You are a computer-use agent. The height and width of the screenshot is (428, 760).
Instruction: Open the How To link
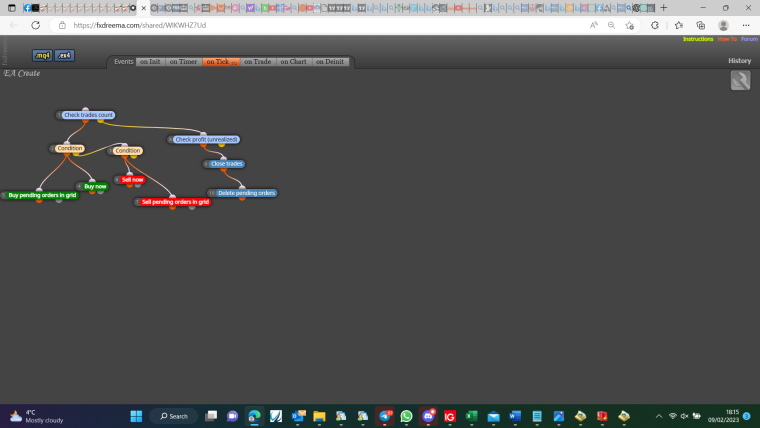pyautogui.click(x=727, y=39)
